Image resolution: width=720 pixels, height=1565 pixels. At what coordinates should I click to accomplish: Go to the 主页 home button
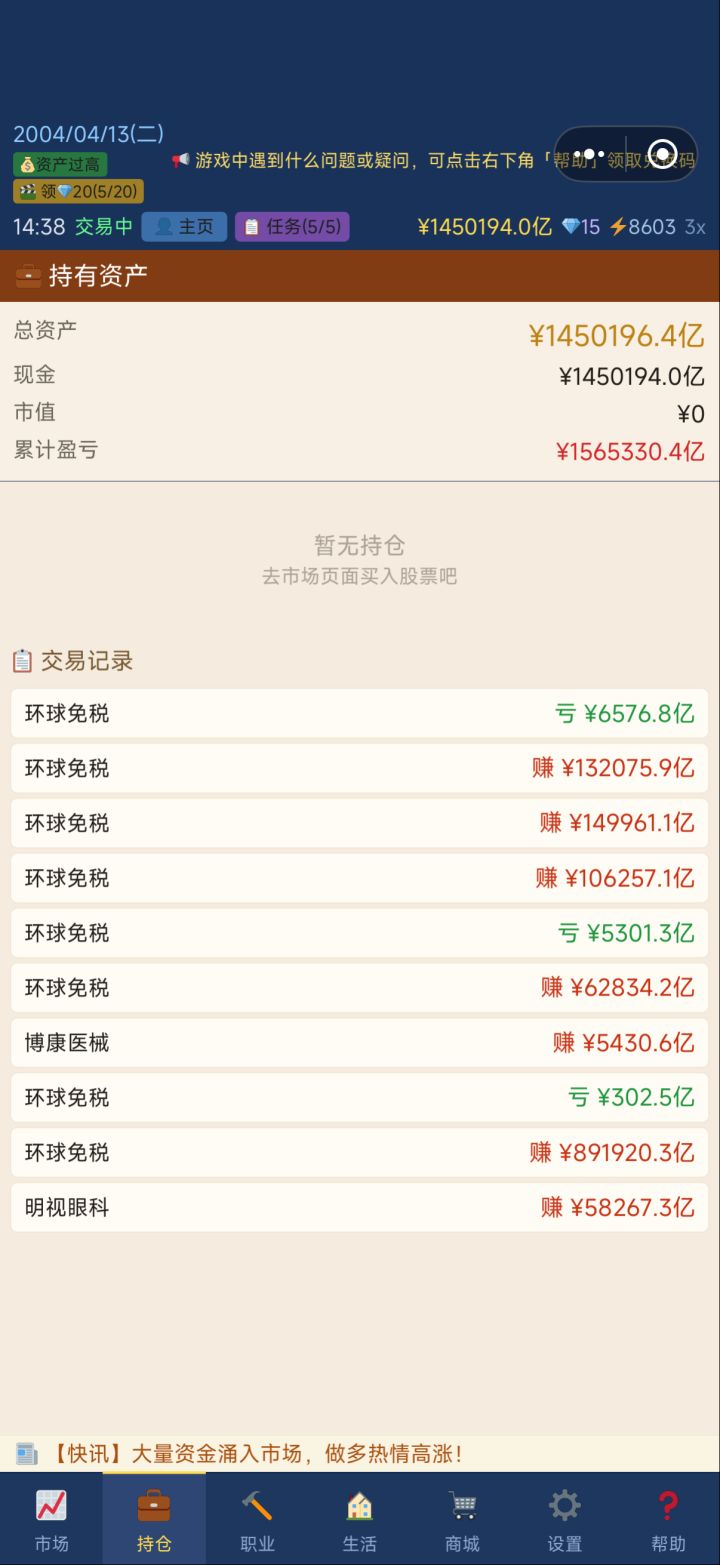(184, 227)
